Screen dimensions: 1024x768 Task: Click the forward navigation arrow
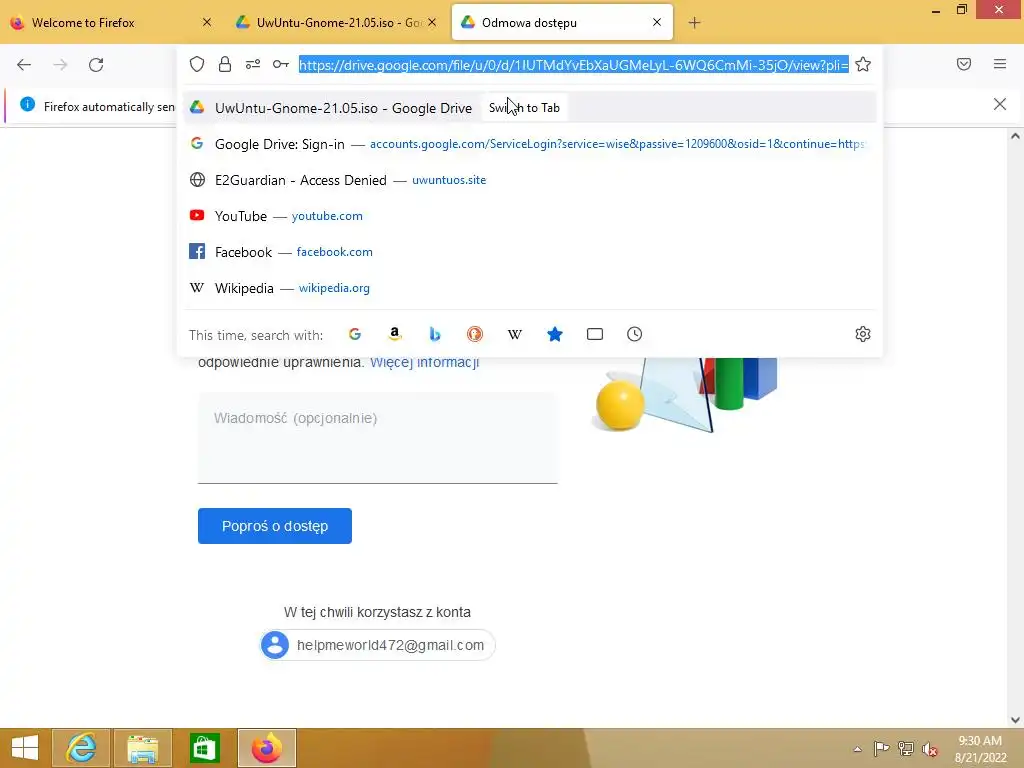click(60, 65)
